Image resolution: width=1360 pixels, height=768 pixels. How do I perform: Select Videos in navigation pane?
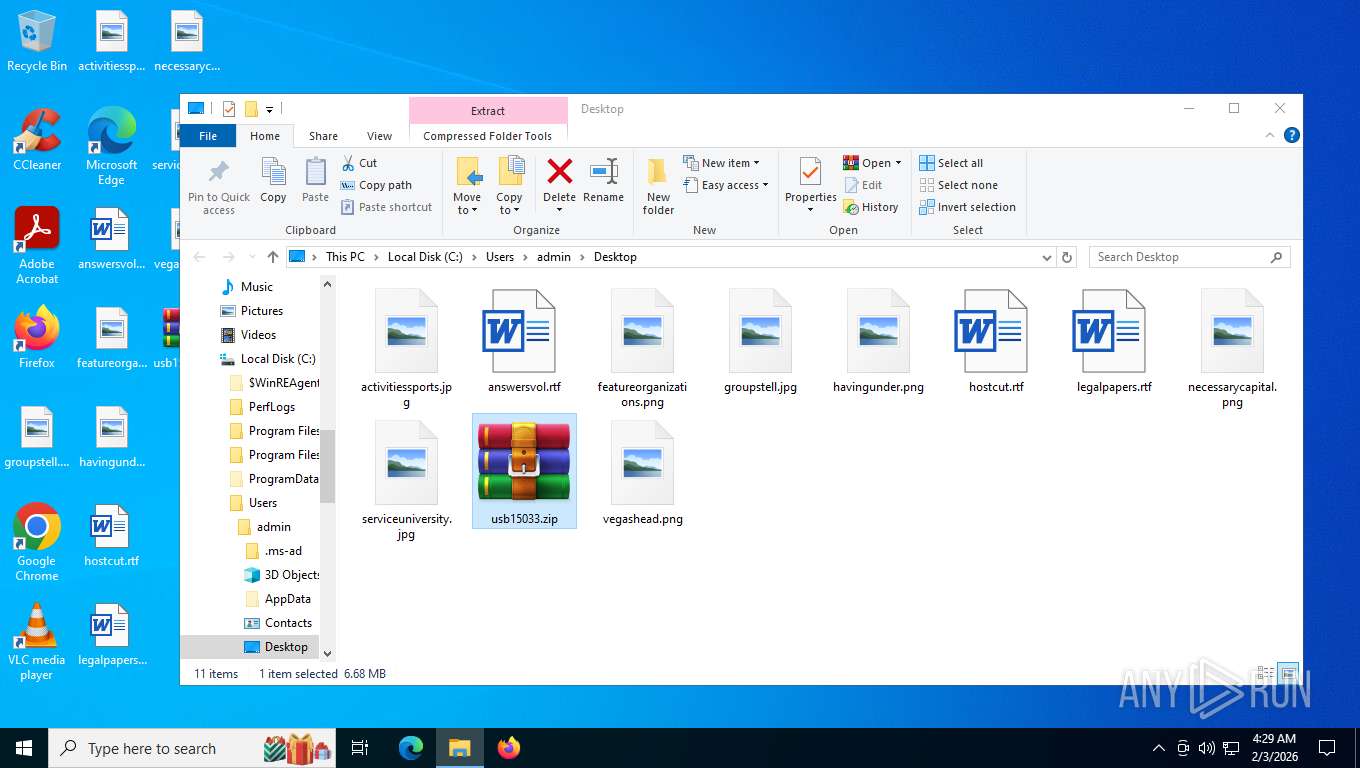[258, 335]
